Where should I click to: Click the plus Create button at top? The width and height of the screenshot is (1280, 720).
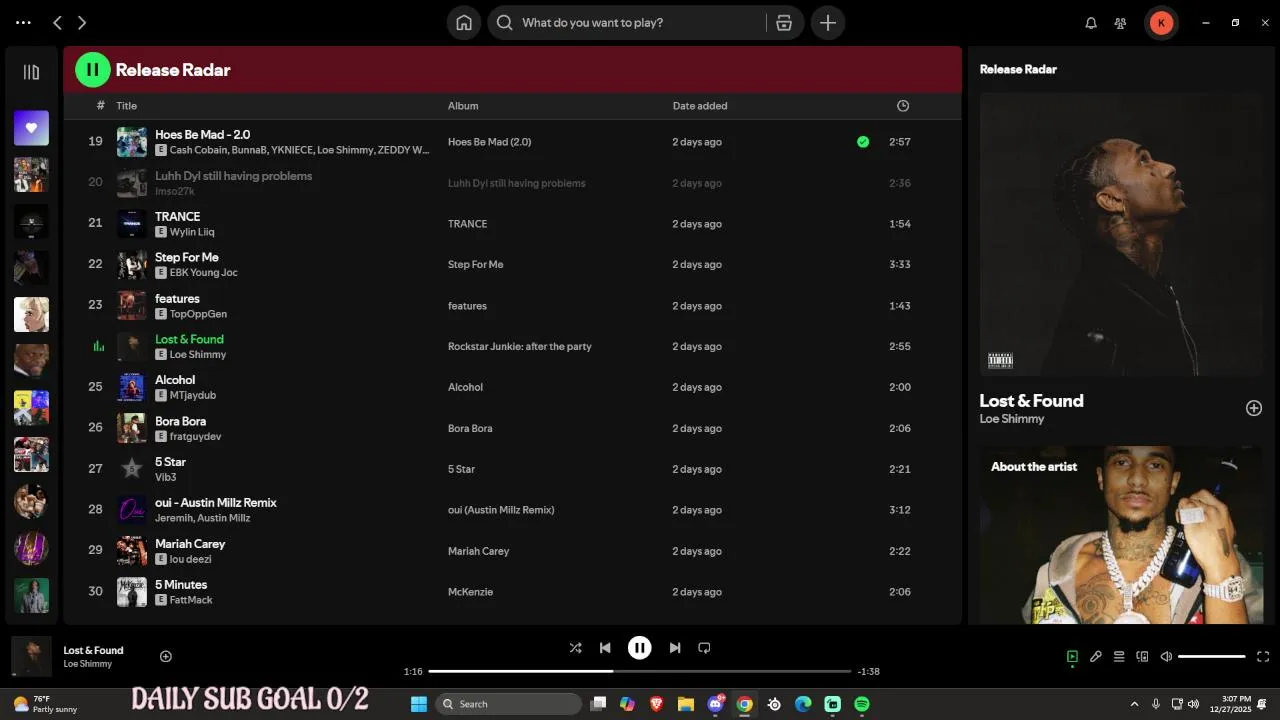coord(828,22)
